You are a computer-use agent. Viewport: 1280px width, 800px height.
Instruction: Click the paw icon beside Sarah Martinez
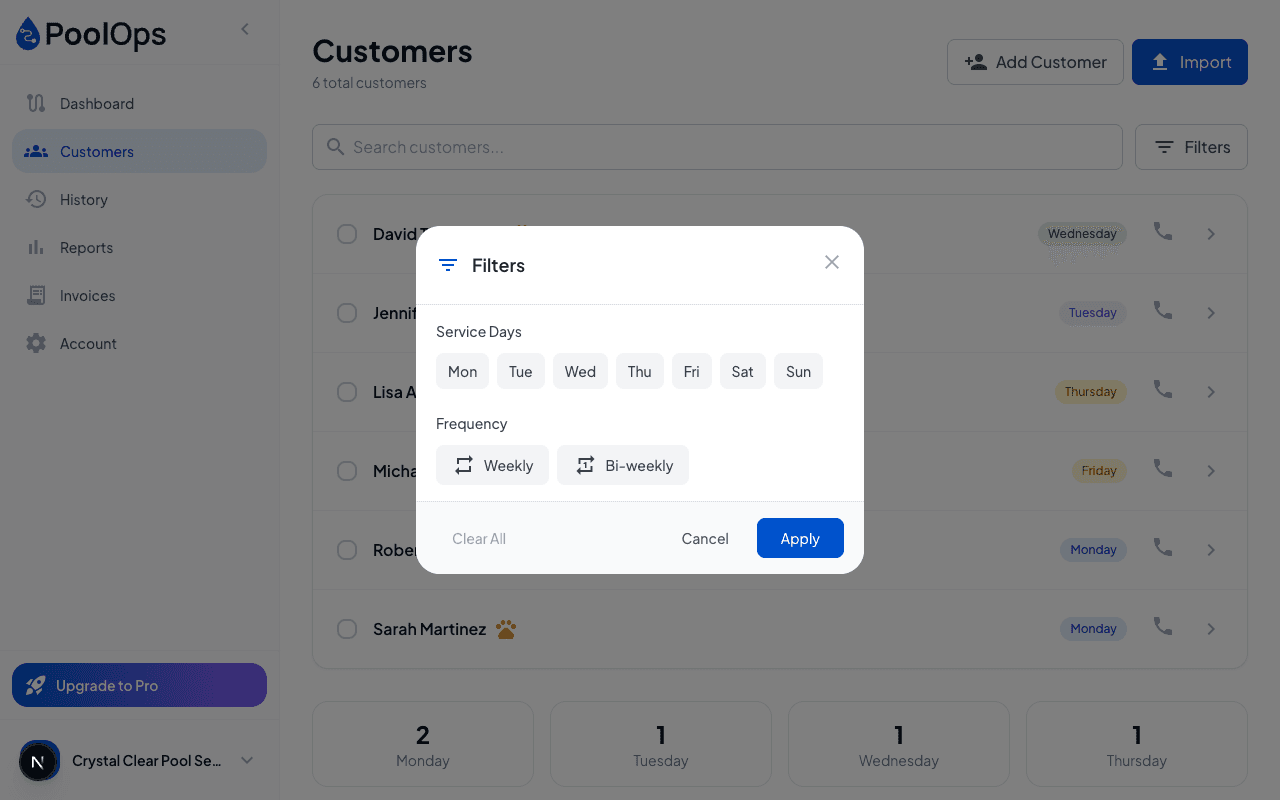[x=506, y=629]
